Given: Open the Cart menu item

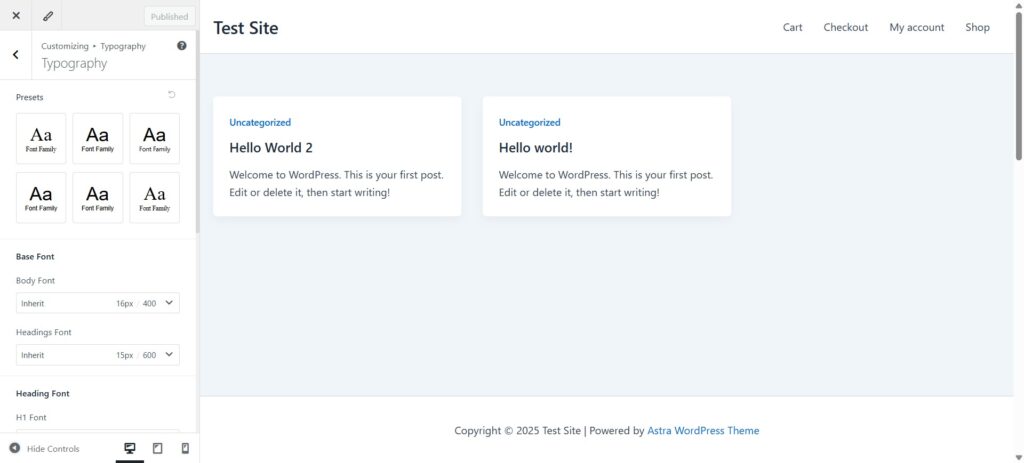Looking at the screenshot, I should point(792,27).
